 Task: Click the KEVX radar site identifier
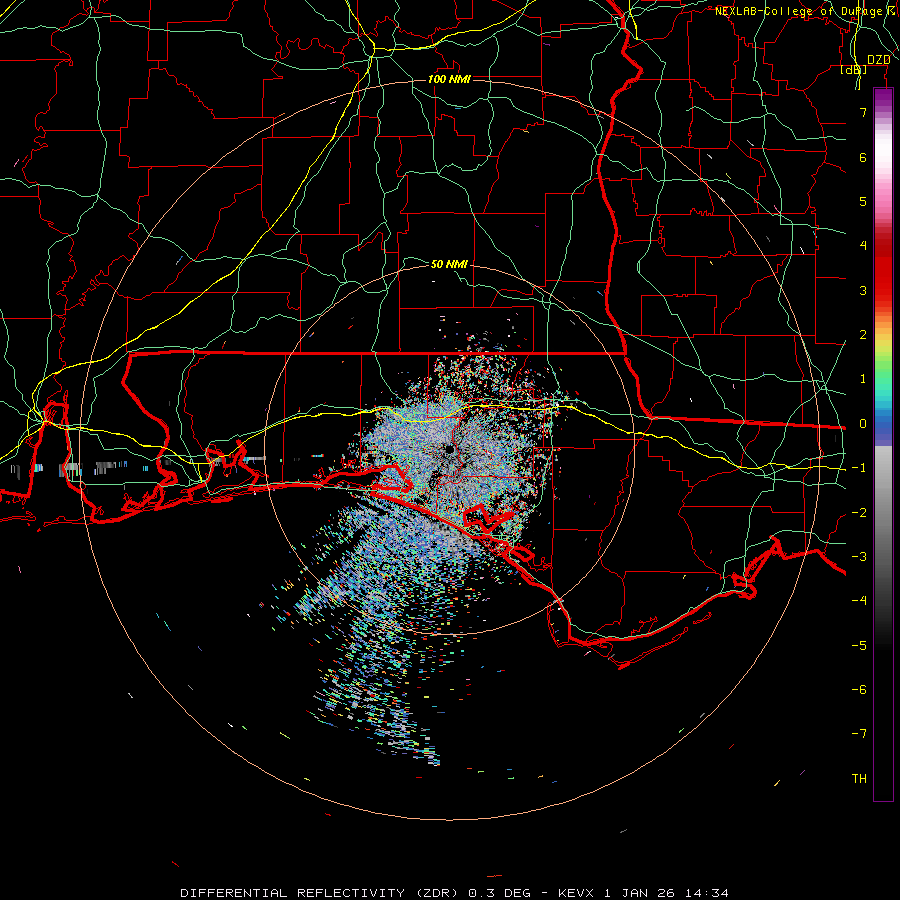(x=576, y=893)
